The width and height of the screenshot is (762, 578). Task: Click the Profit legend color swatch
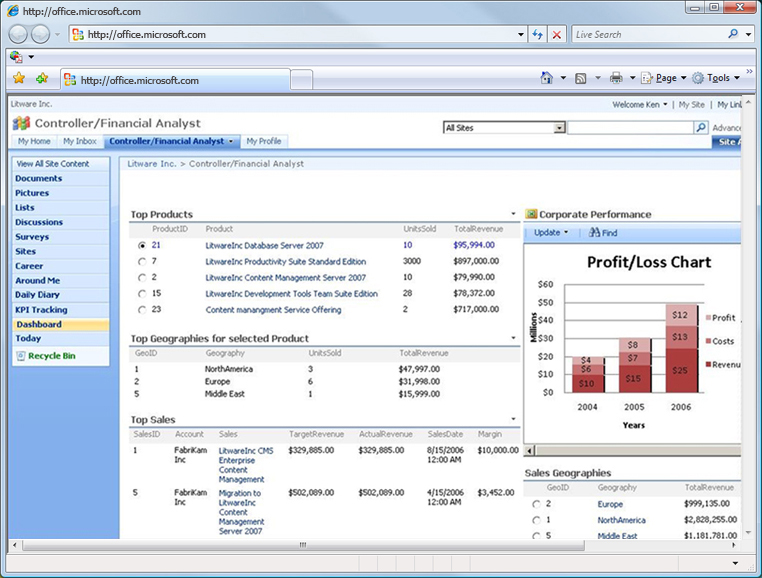pyautogui.click(x=706, y=318)
